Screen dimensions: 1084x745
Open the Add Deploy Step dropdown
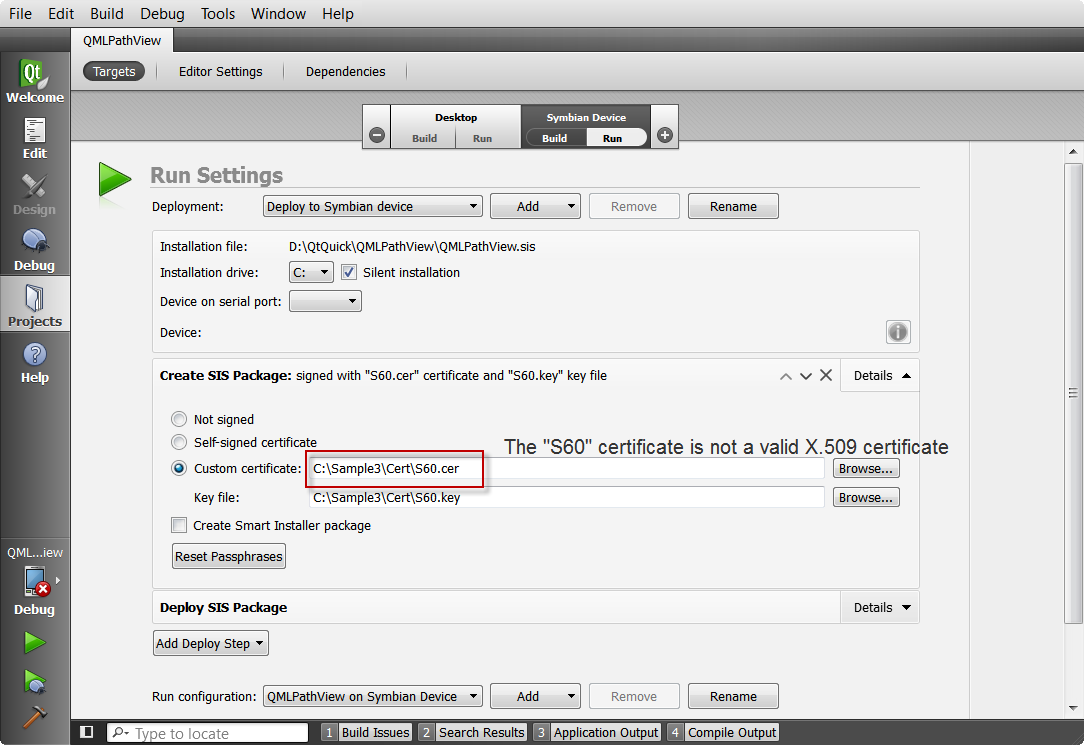210,643
